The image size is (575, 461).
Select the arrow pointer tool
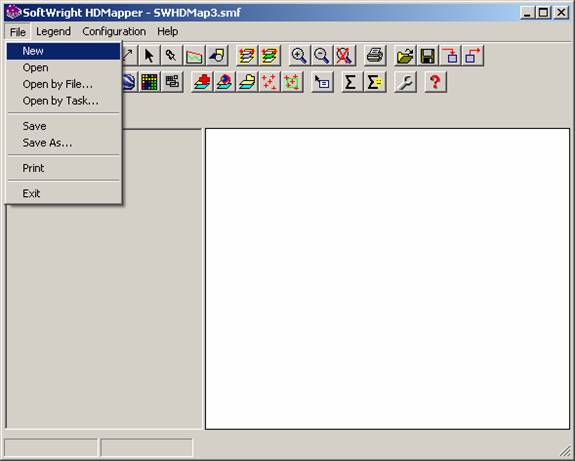149,56
